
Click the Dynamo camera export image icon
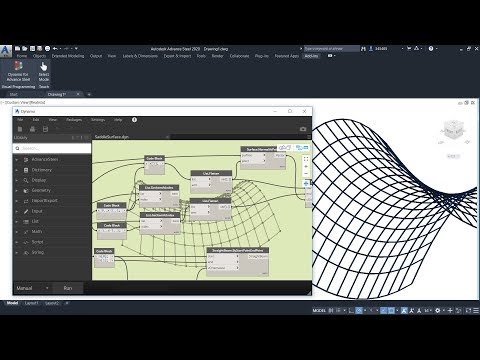tap(303, 129)
